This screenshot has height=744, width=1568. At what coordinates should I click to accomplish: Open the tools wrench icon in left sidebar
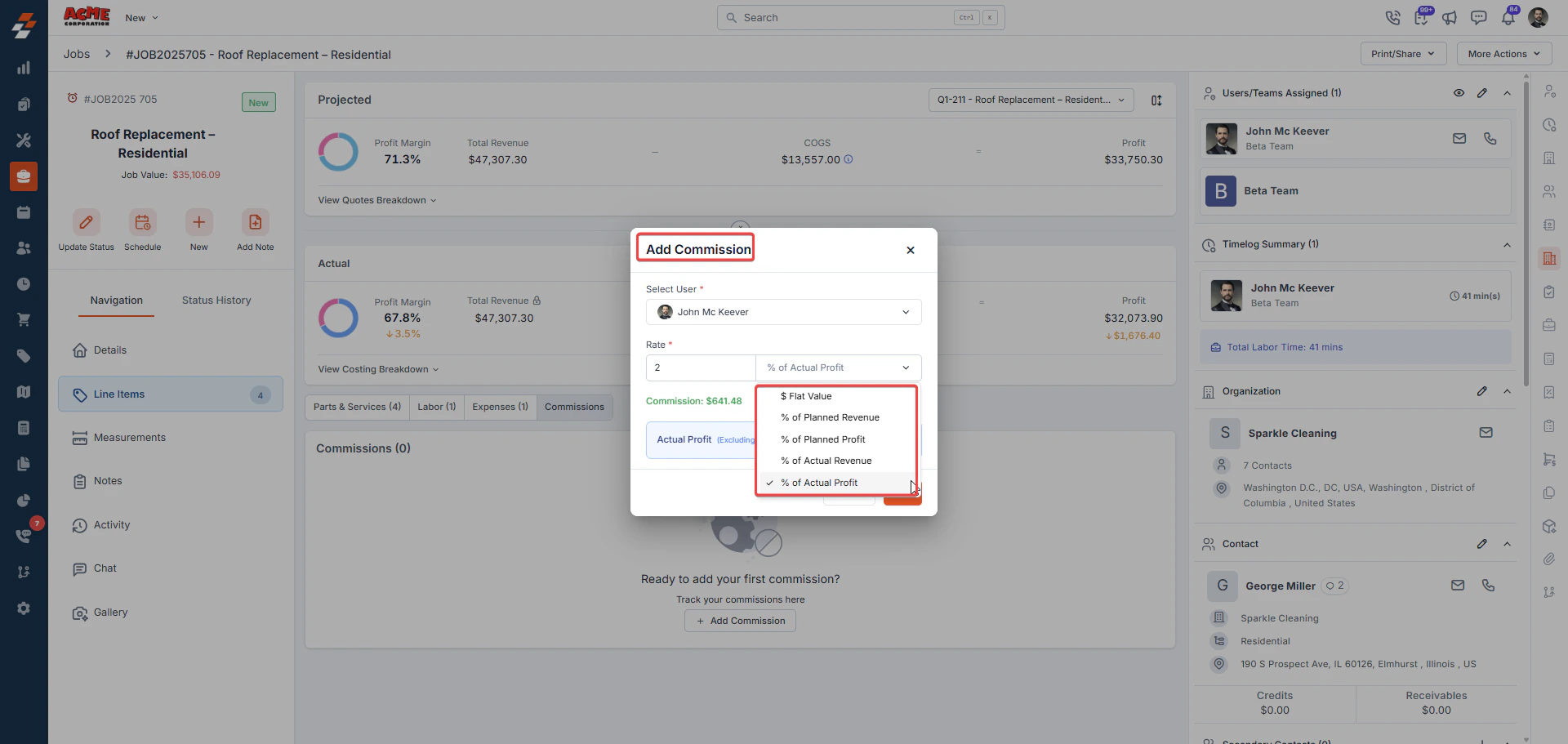(x=24, y=140)
